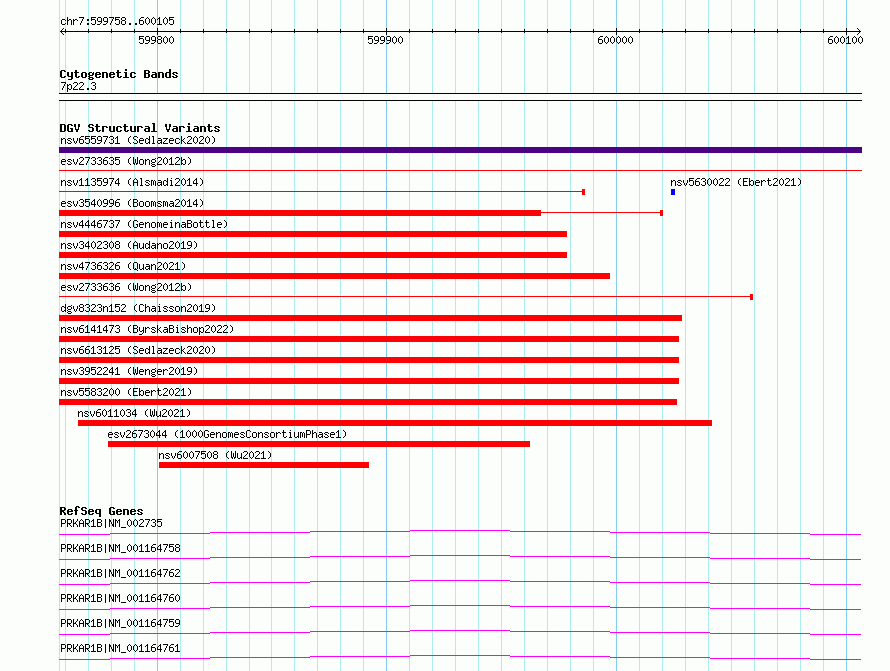Click the 600100 ruler position

click(845, 40)
